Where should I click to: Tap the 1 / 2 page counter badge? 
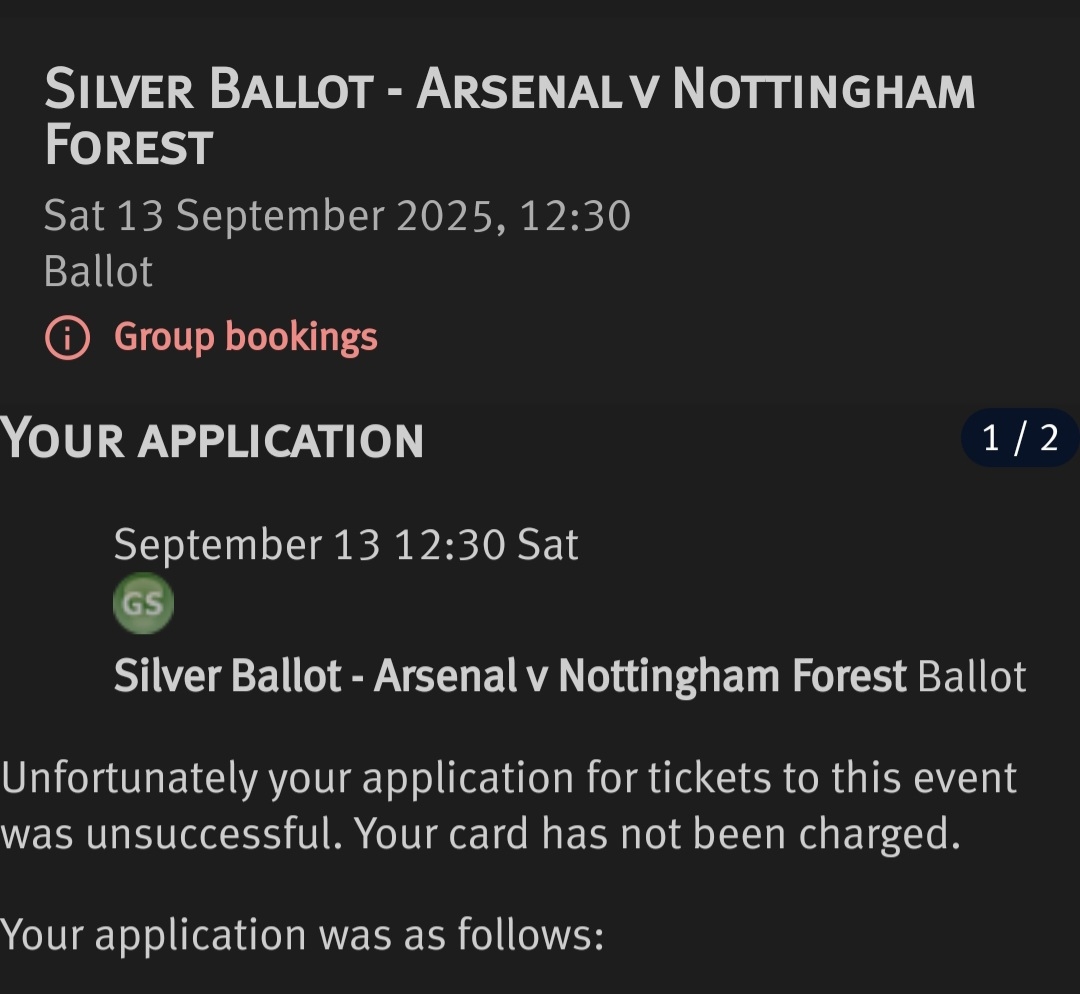pyautogui.click(x=1019, y=438)
